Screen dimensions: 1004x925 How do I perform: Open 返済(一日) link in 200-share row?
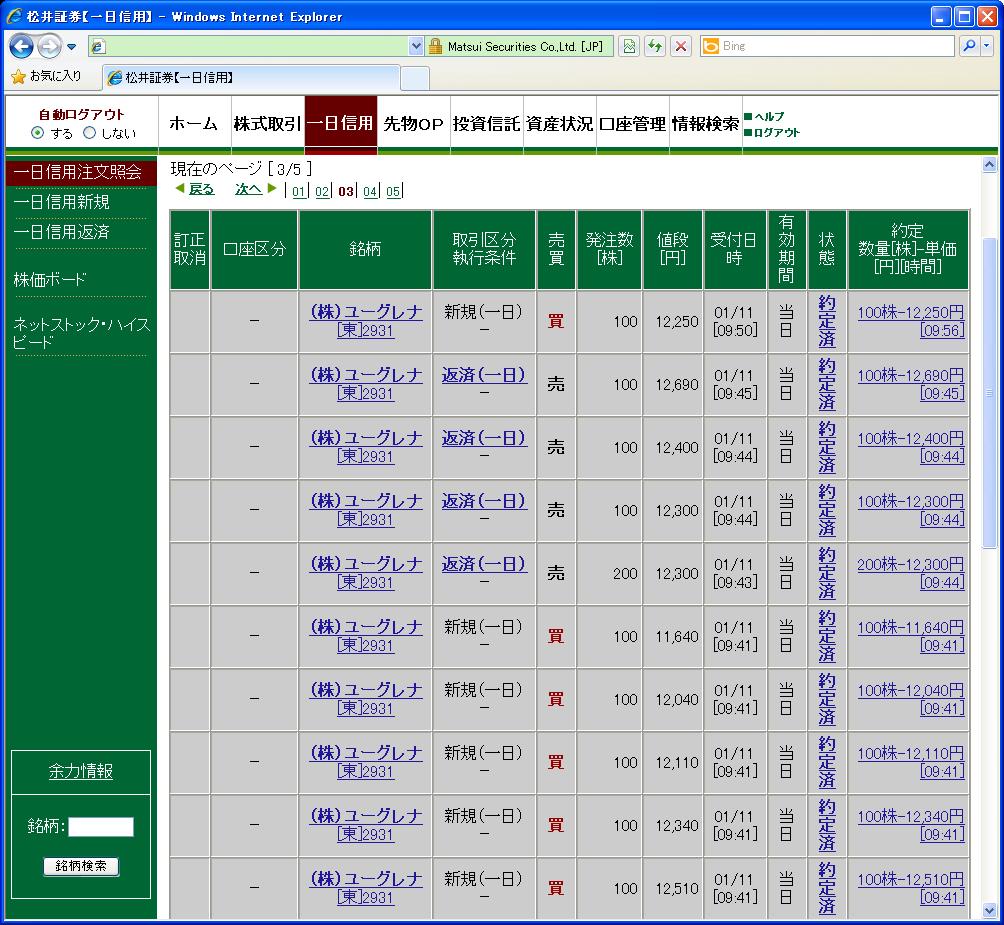point(485,564)
